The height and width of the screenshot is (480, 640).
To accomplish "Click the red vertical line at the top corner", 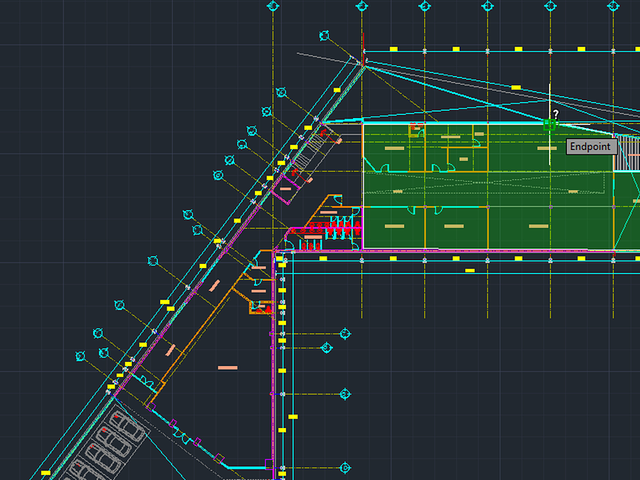I will (362, 48).
